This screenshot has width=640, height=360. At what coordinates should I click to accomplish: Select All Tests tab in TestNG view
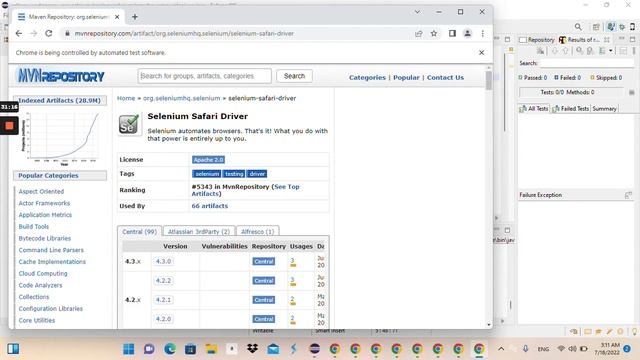[534, 109]
